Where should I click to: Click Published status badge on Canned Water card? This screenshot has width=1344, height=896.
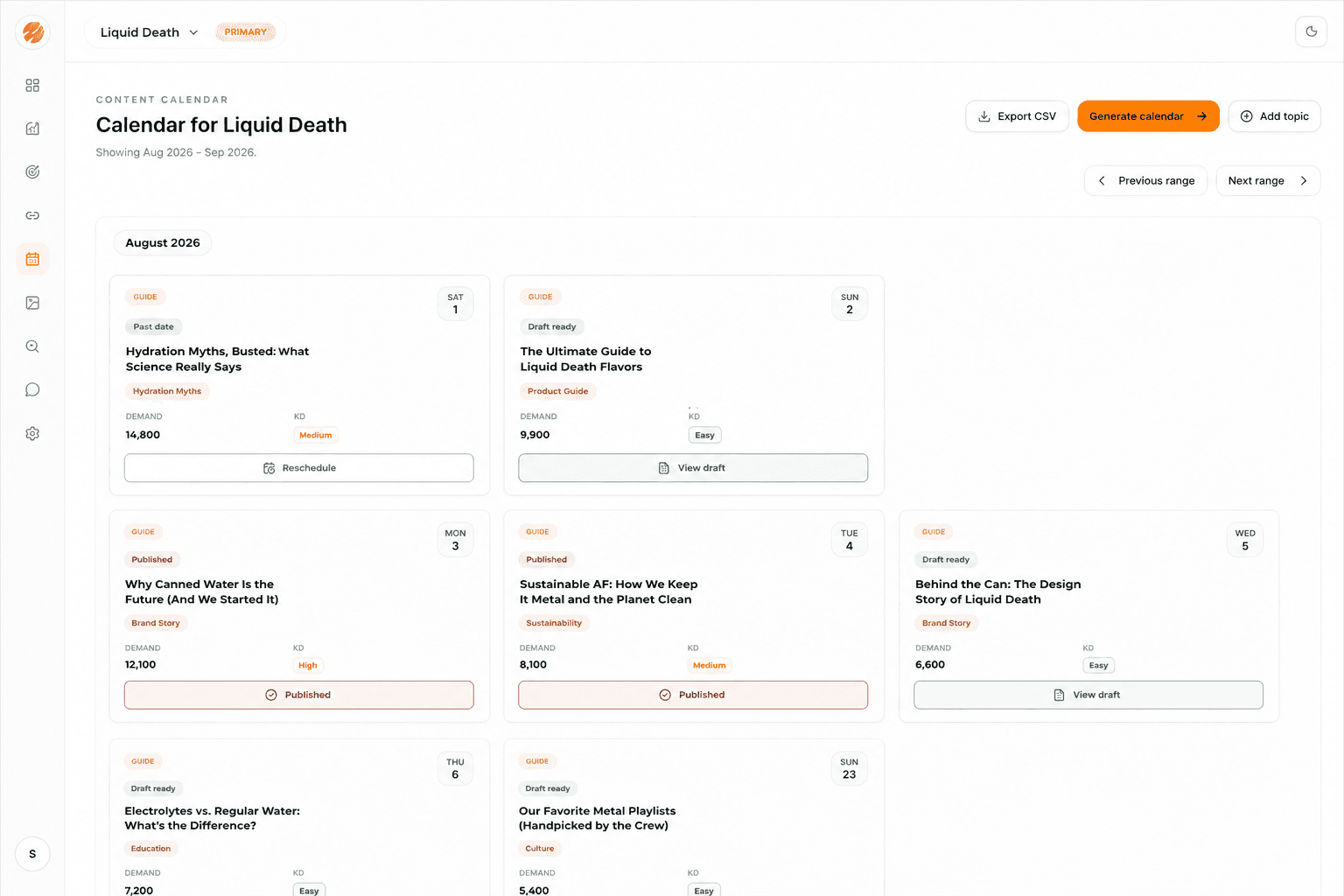(152, 559)
